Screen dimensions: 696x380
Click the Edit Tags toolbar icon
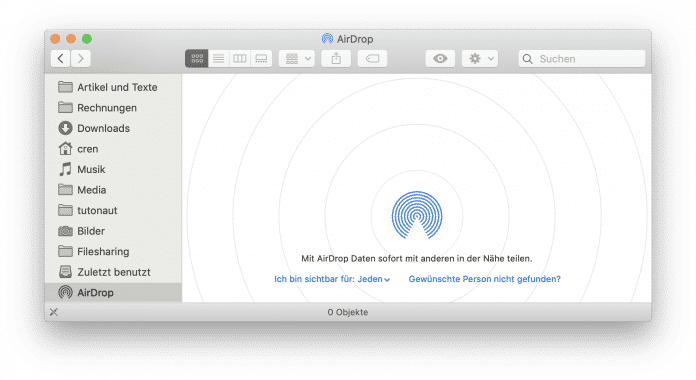372,59
